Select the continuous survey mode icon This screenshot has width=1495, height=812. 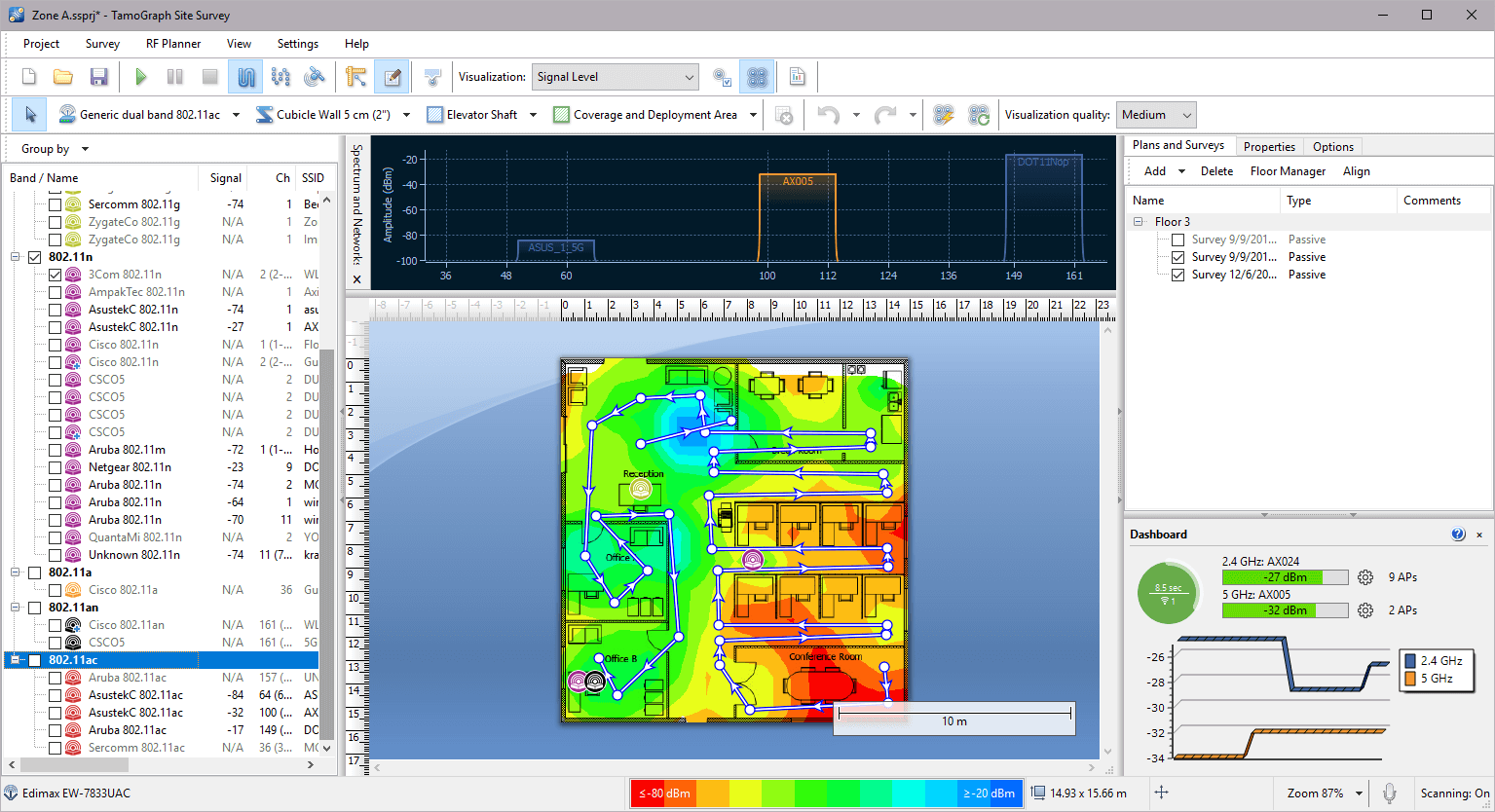[245, 76]
